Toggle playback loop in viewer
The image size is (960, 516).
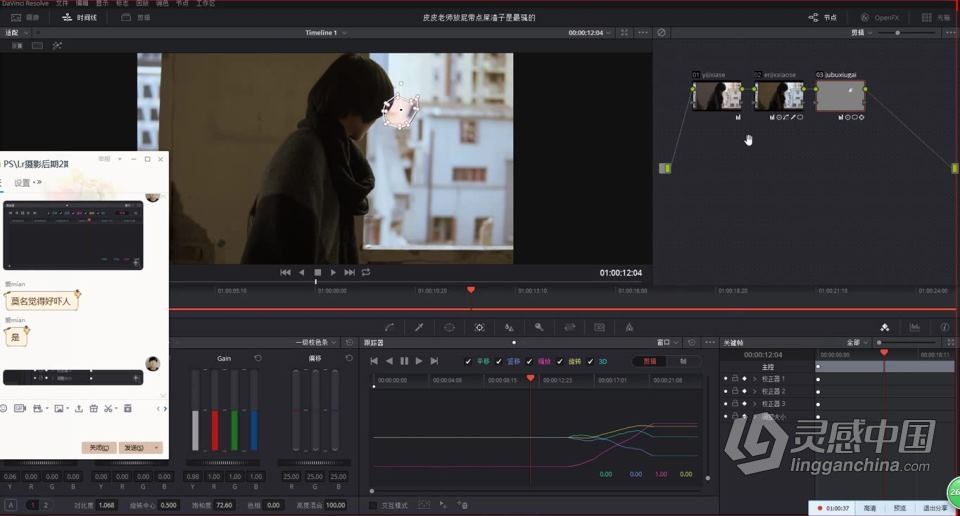(x=366, y=272)
